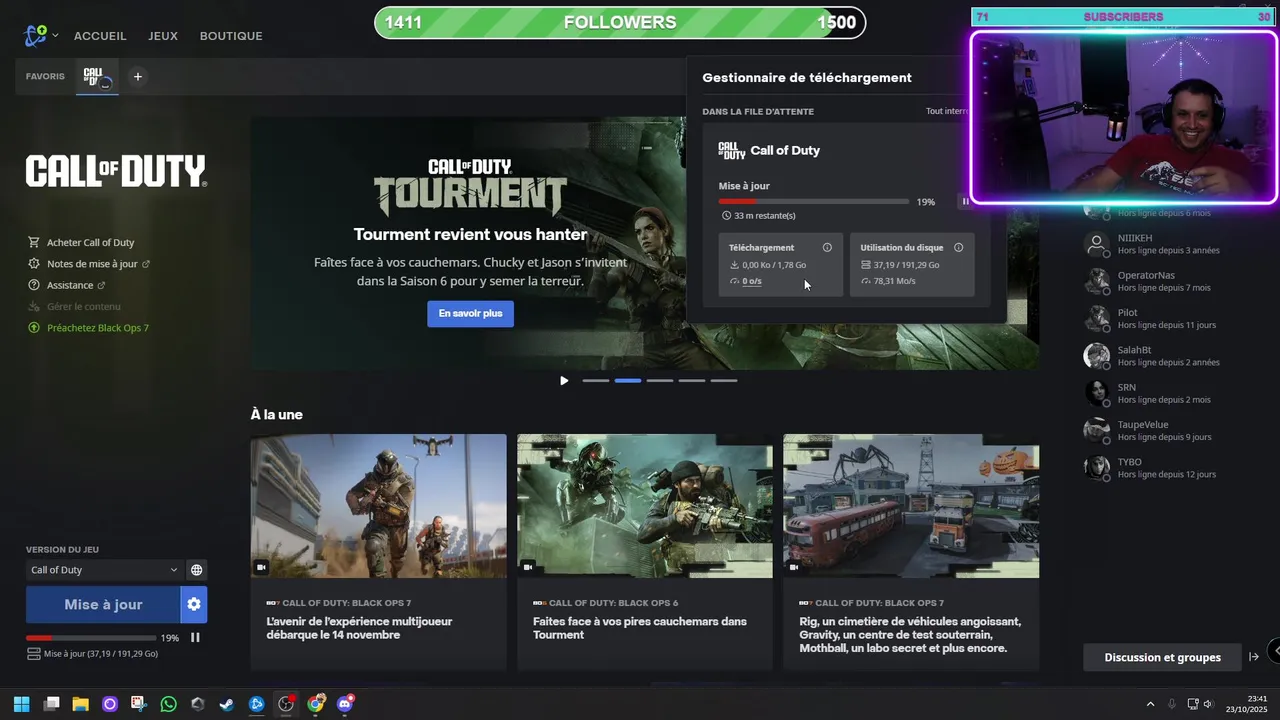1280x720 pixels.
Task: Click TYBO's avatar in friends list
Action: coord(1097,468)
